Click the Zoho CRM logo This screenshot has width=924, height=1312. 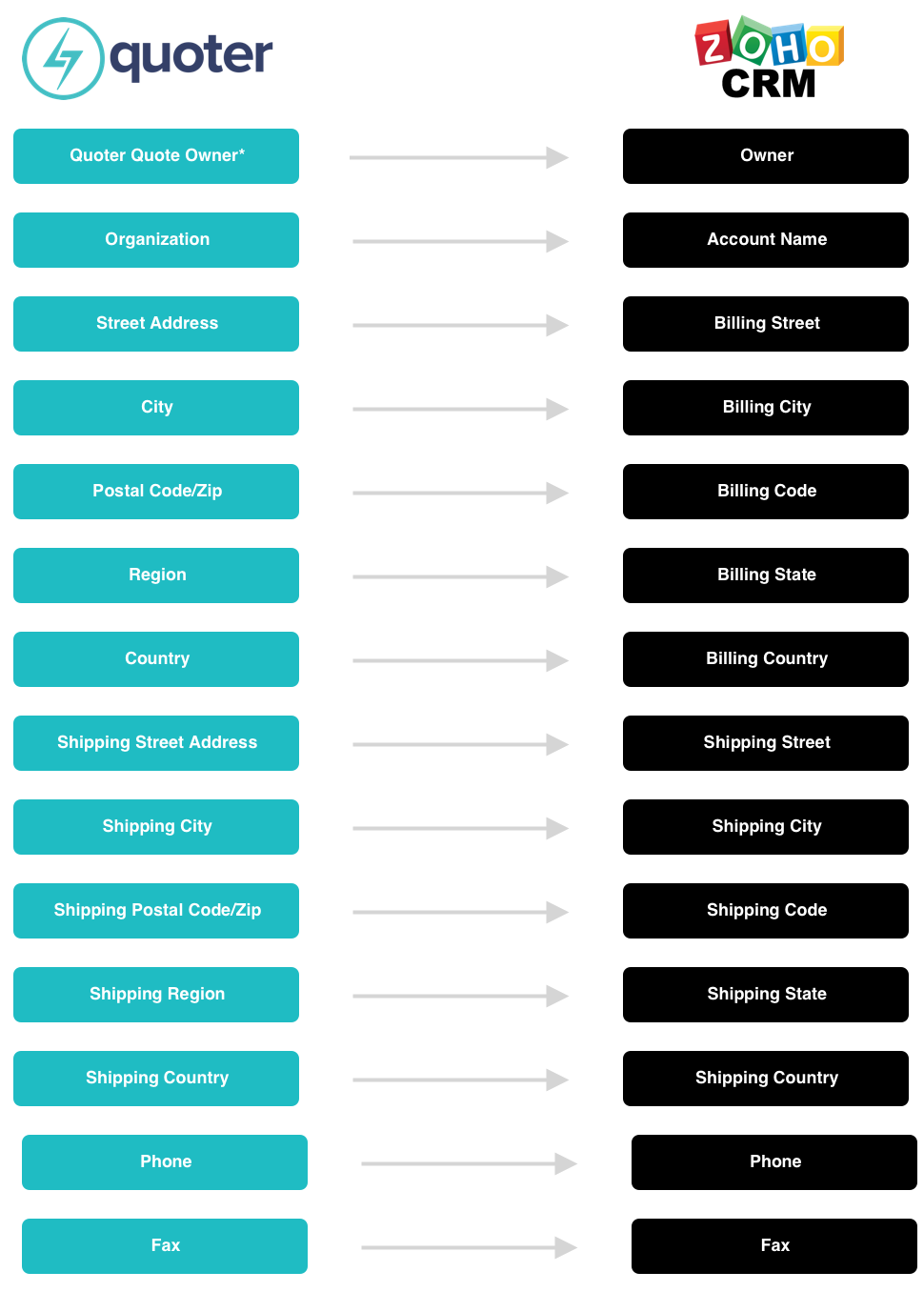(x=769, y=57)
